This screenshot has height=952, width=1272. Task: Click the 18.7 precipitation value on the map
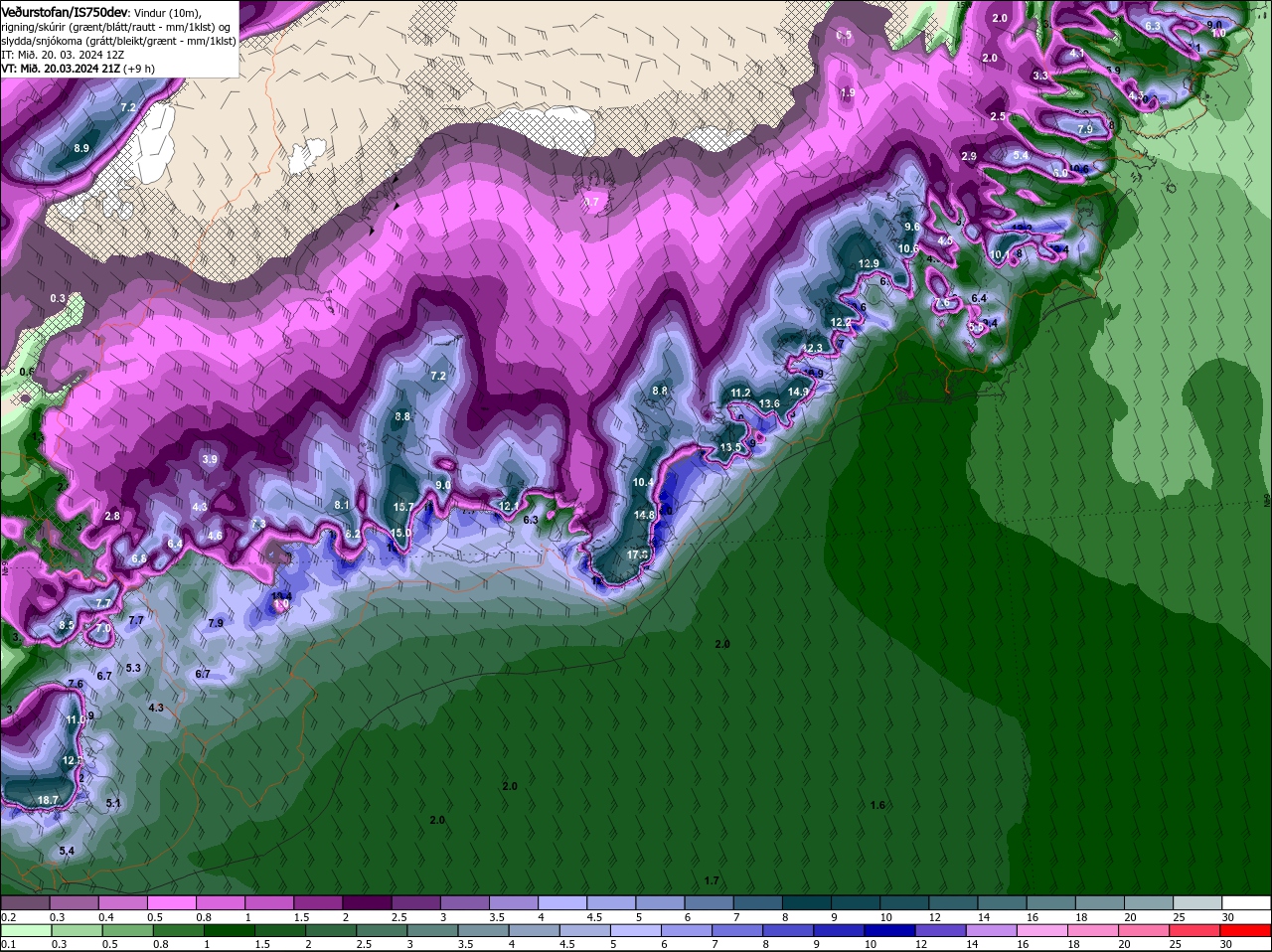pos(48,800)
